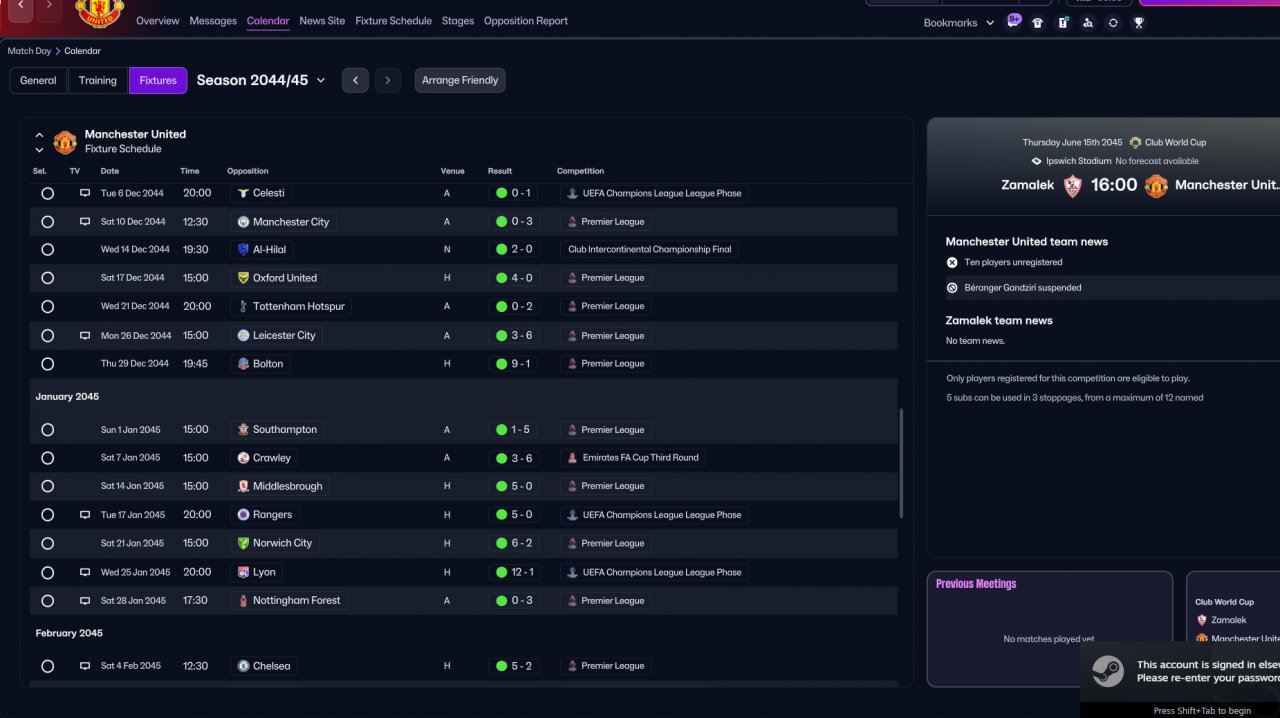
Task: Click the up chevron beside Manchester United
Action: [x=39, y=135]
